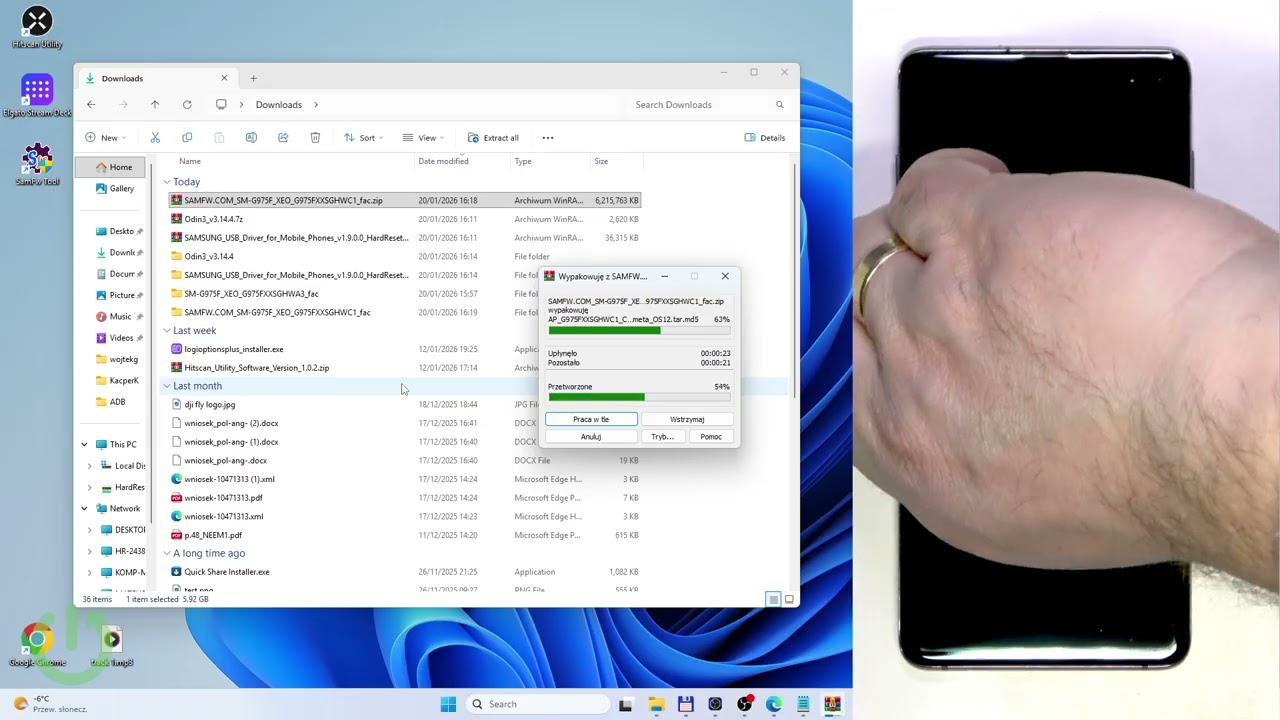Open Task View on the taskbar

coord(626,704)
